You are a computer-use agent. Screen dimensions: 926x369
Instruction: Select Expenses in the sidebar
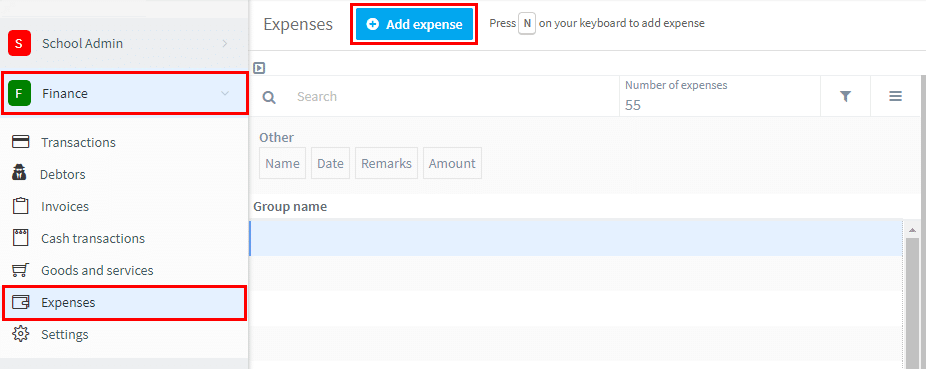[x=125, y=303]
